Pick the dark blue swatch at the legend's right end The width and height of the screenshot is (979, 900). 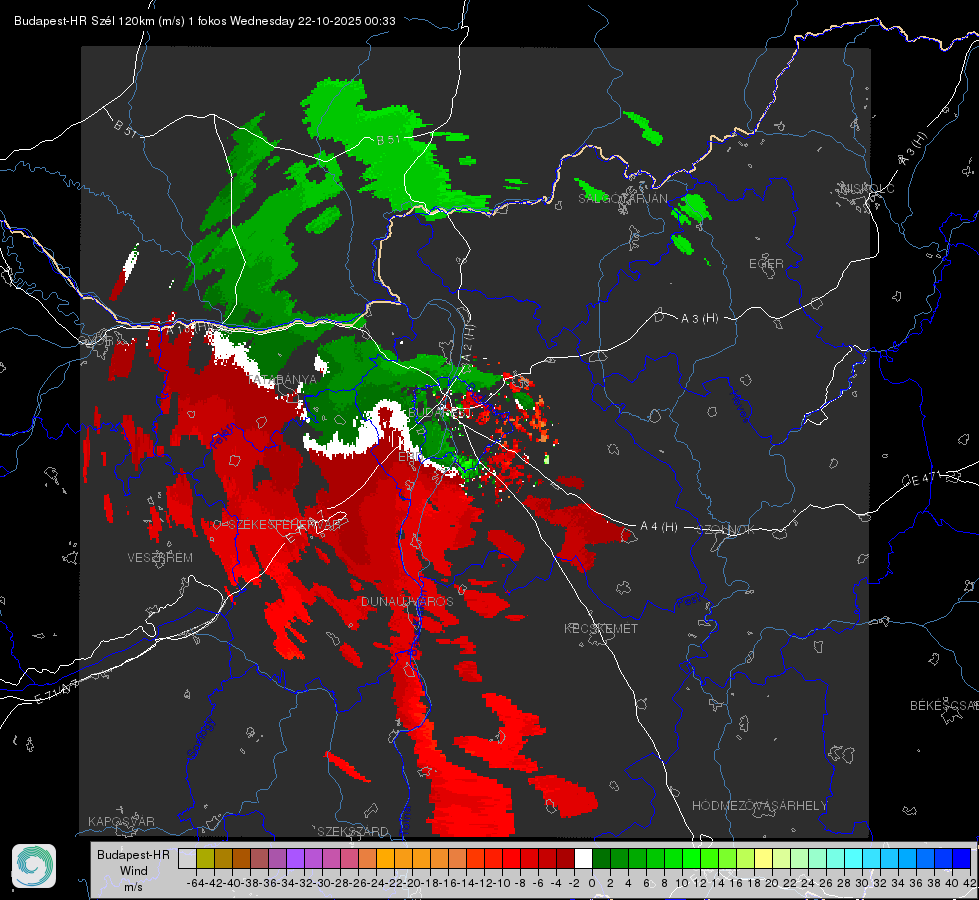(962, 858)
